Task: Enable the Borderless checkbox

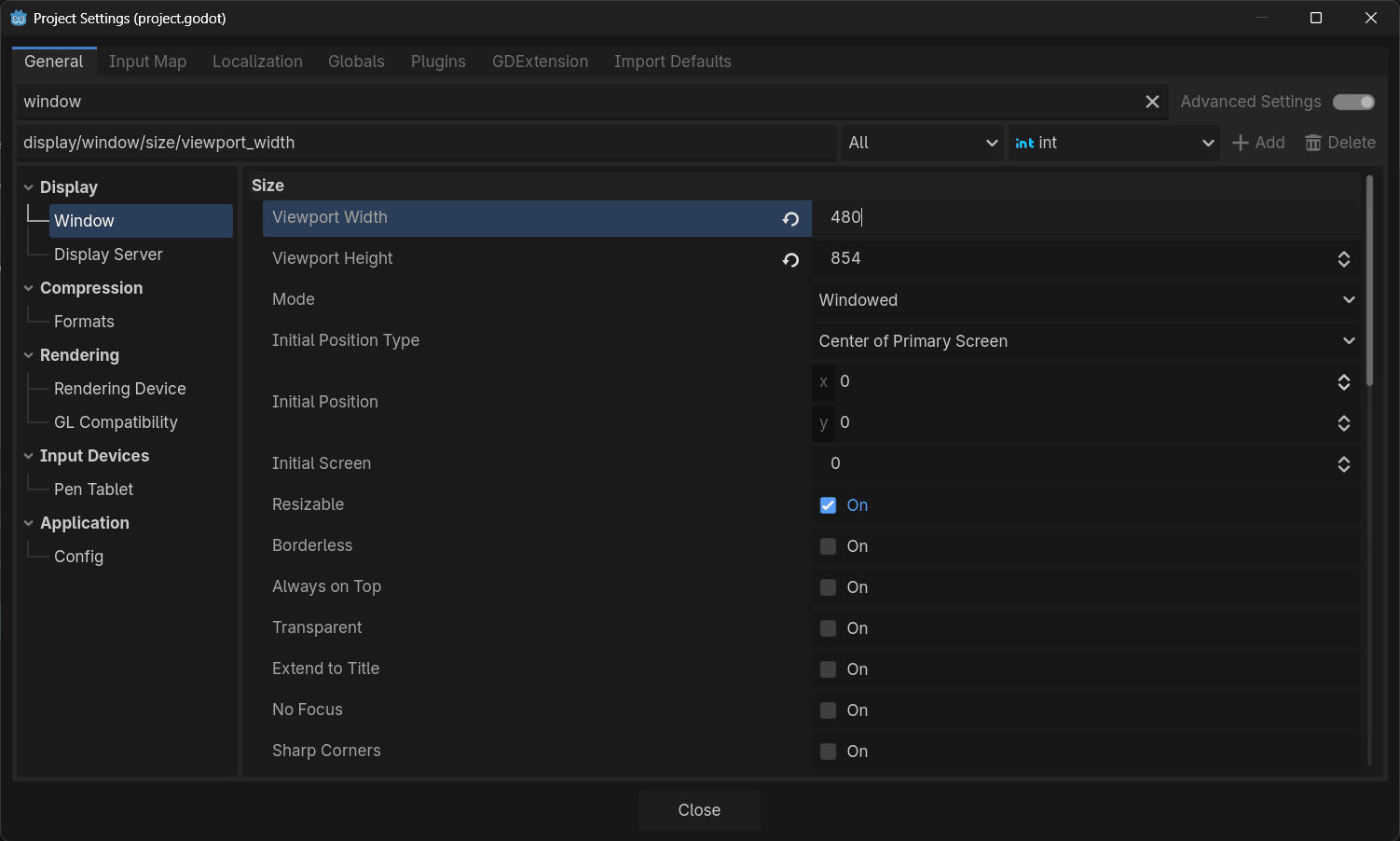Action: (828, 546)
